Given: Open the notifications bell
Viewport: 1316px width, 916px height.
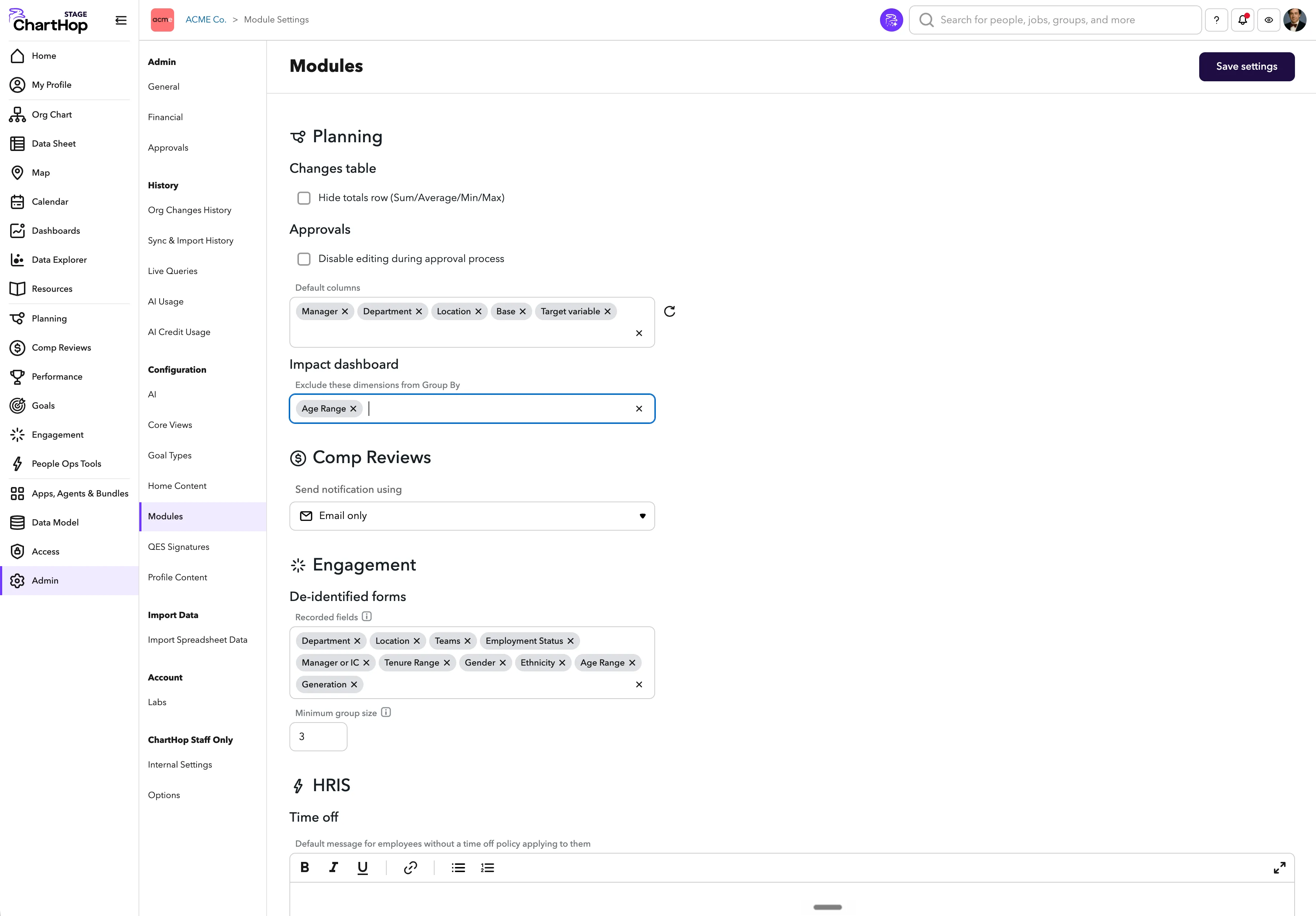Looking at the screenshot, I should click(x=1243, y=20).
